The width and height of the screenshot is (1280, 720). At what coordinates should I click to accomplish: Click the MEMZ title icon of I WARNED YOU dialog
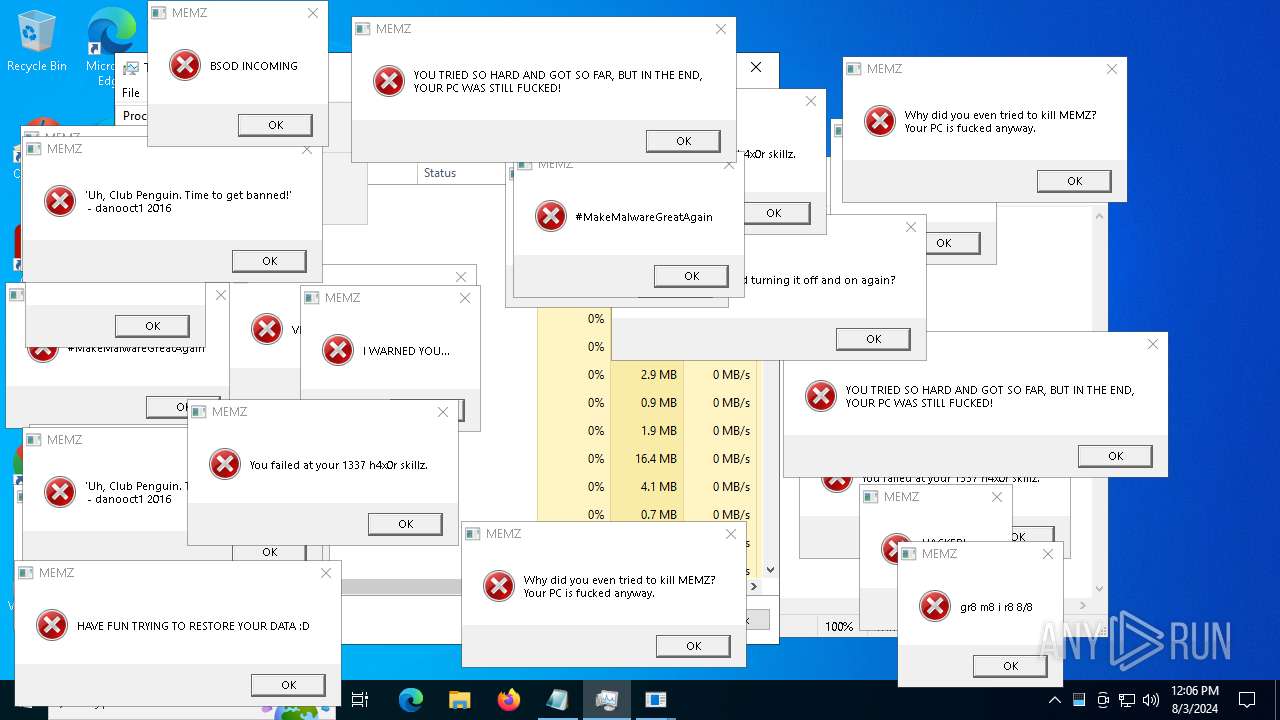pos(312,297)
